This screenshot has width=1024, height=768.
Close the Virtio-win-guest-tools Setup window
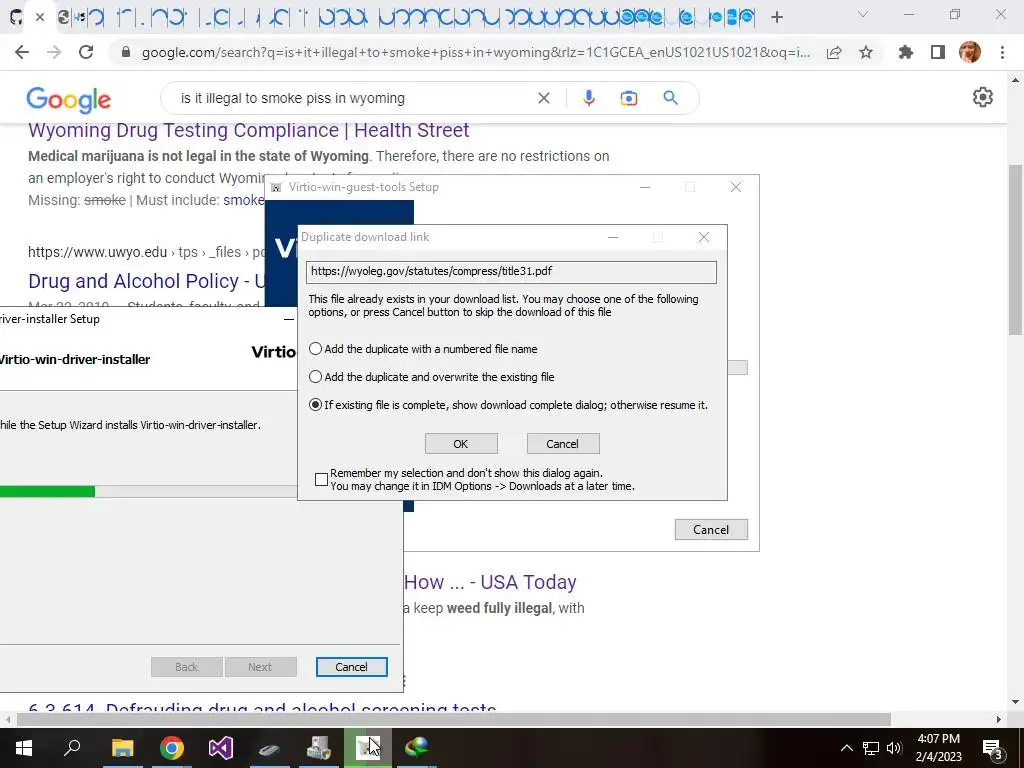pos(736,187)
